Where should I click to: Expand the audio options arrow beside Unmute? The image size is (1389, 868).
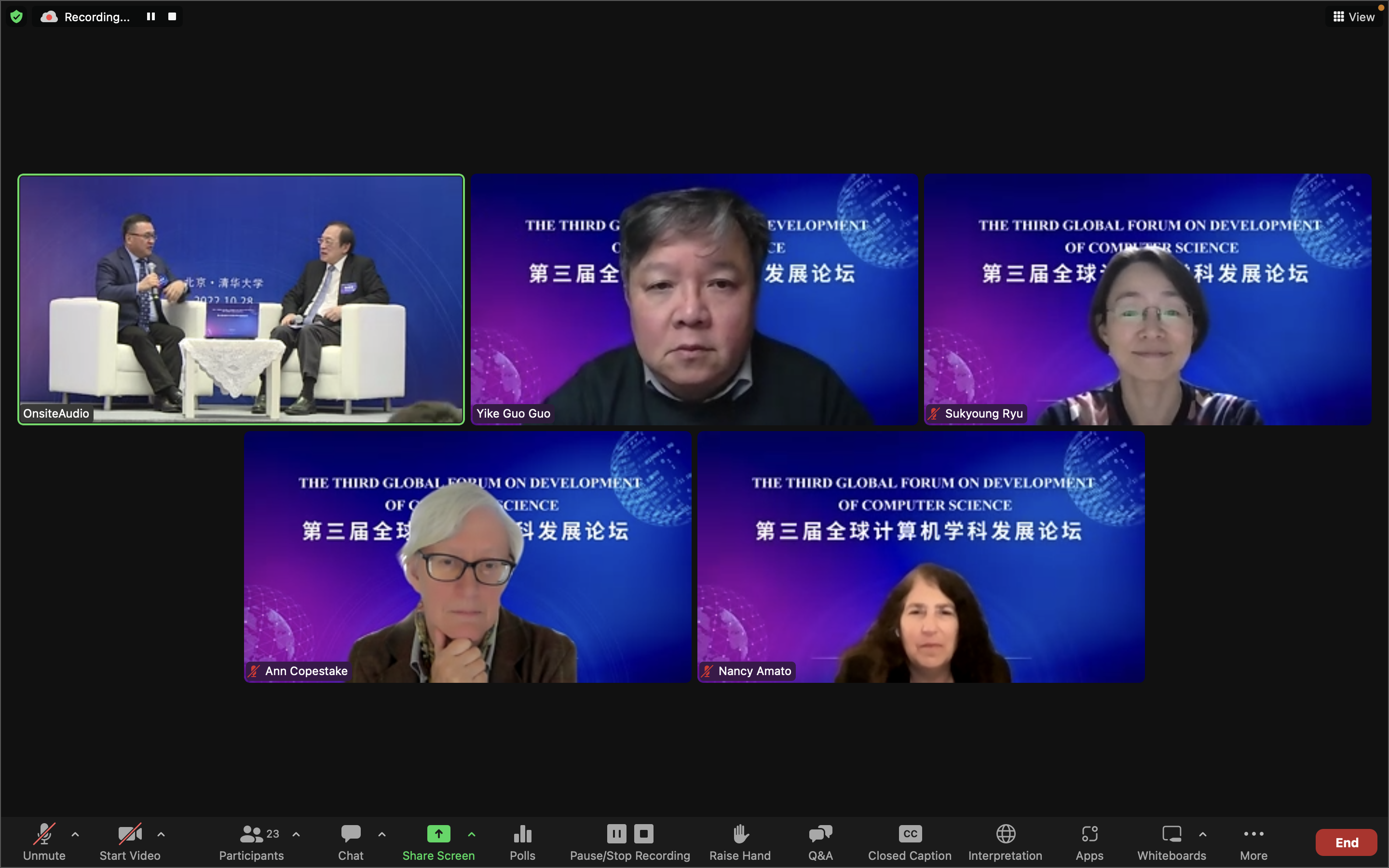(x=75, y=834)
